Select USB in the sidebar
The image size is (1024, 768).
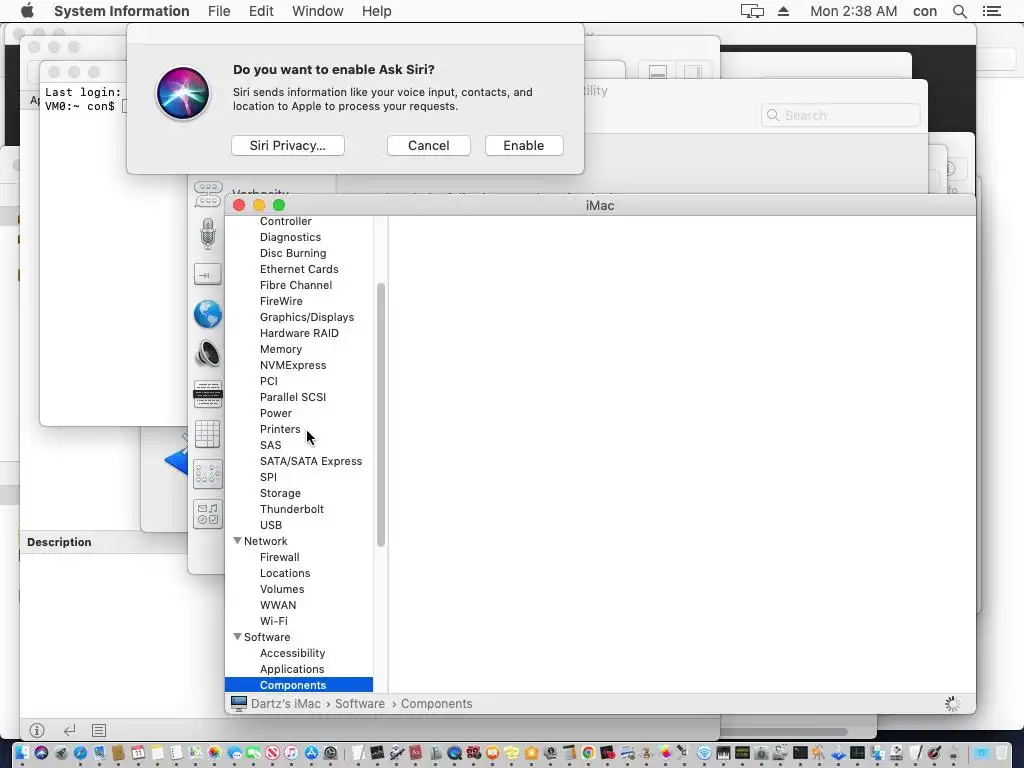[271, 525]
